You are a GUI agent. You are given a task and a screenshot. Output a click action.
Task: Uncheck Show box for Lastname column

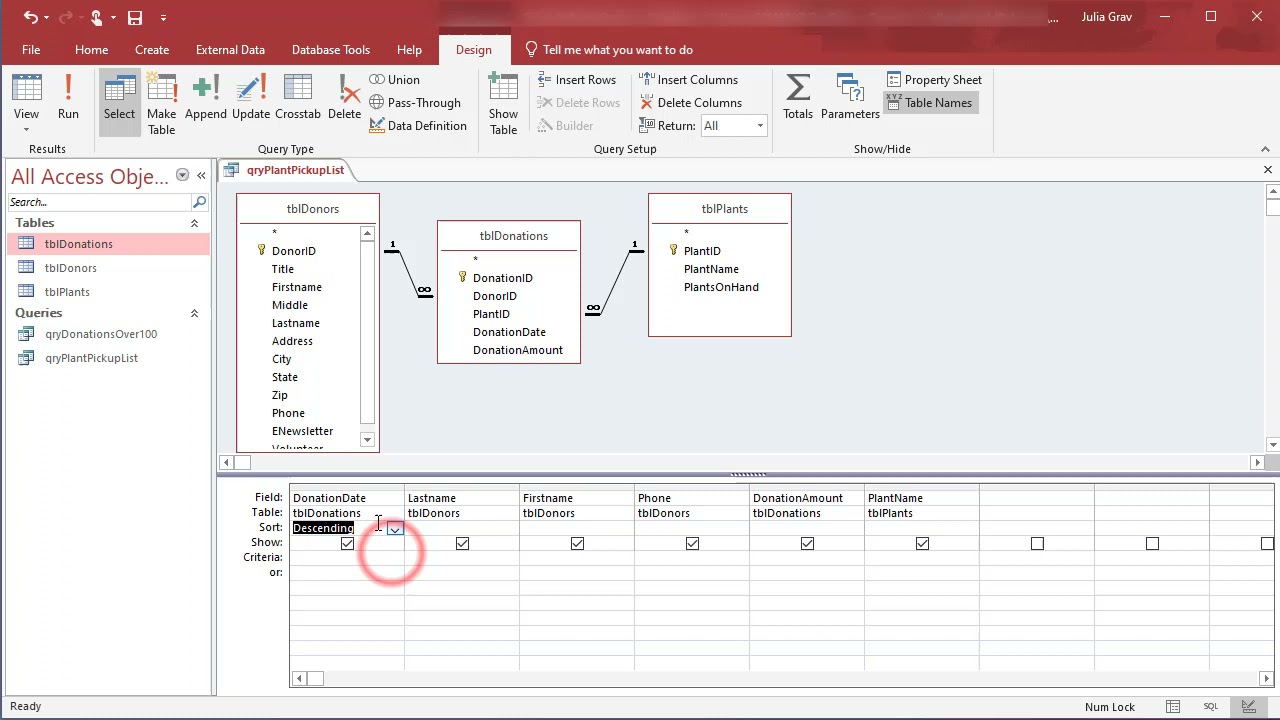coord(462,543)
